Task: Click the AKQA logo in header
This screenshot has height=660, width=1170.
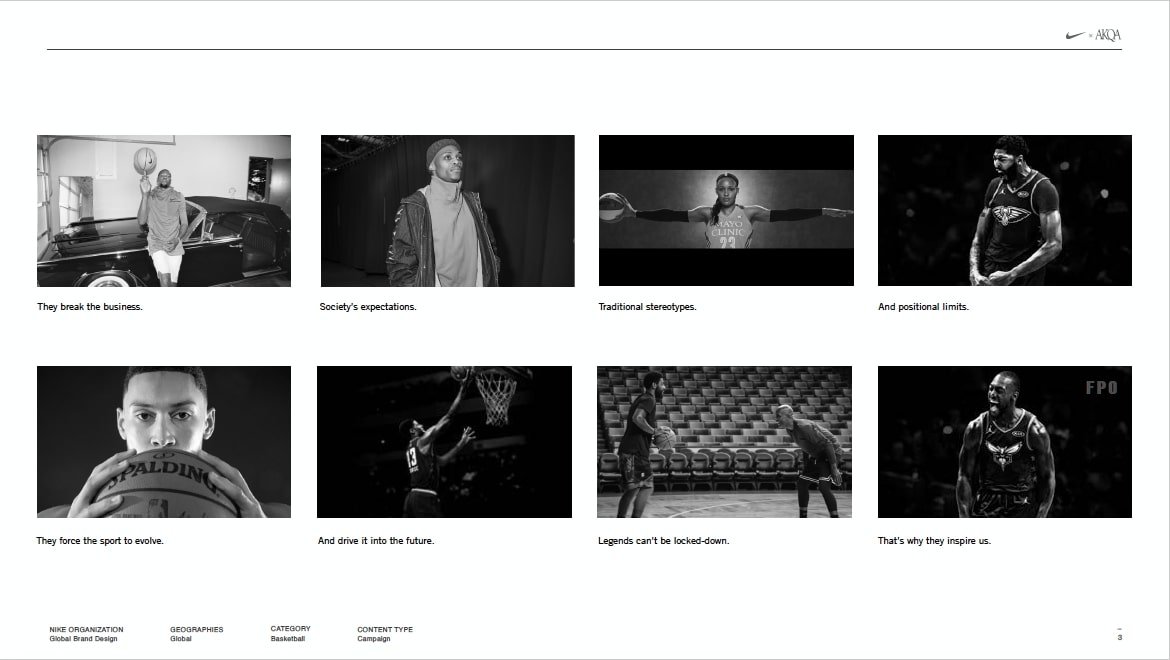Action: pyautogui.click(x=1107, y=35)
